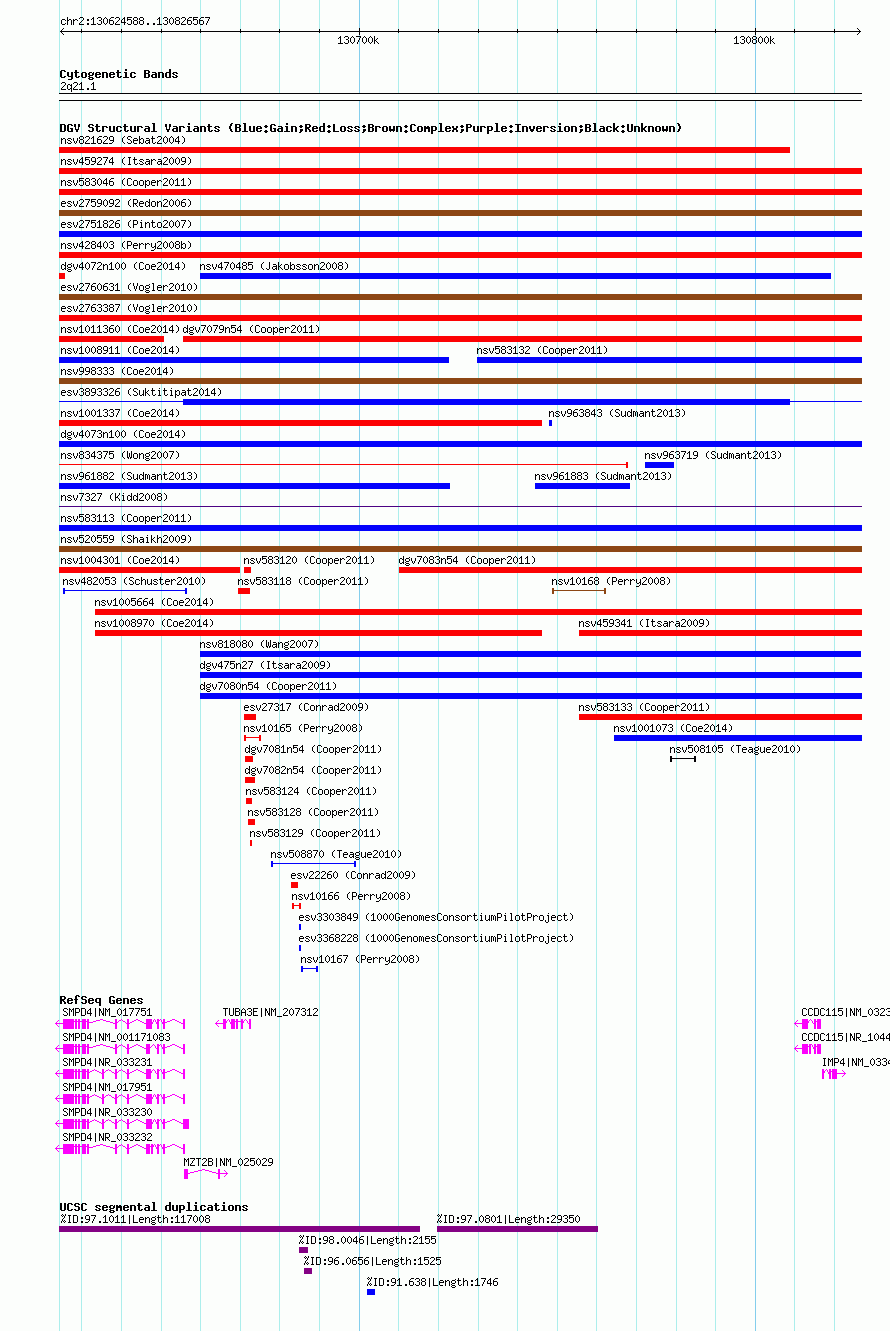Click the nsv998333 (Coe2014) variant label

[x=116, y=371]
